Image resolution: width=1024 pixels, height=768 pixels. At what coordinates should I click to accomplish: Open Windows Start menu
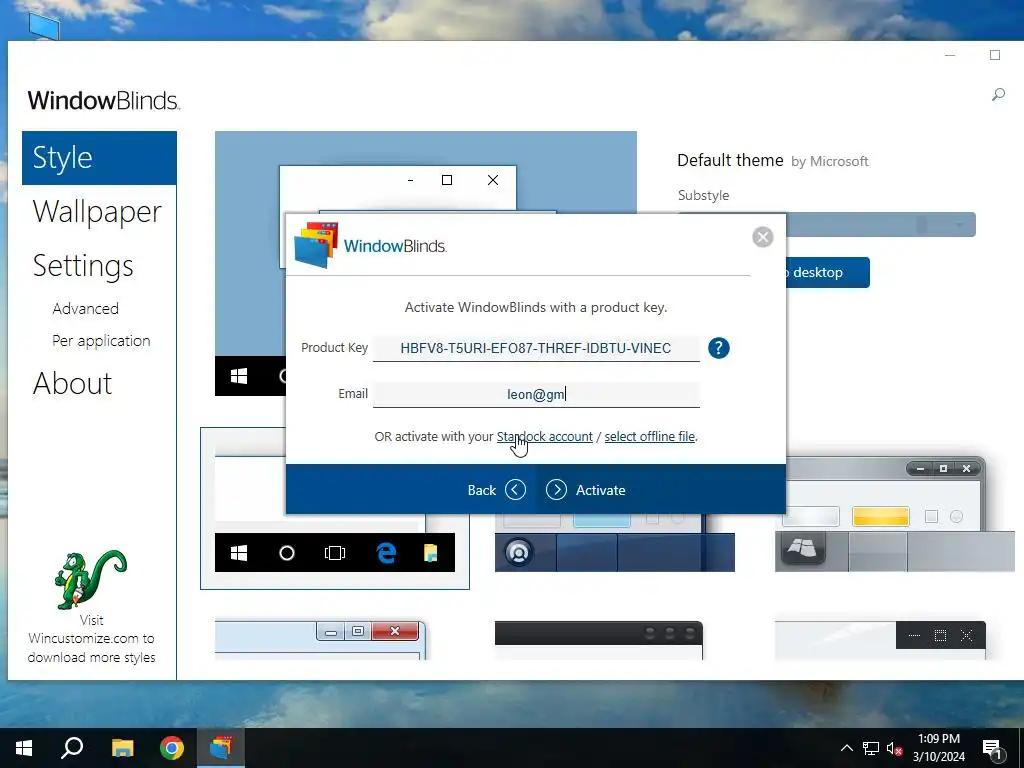tap(24, 748)
